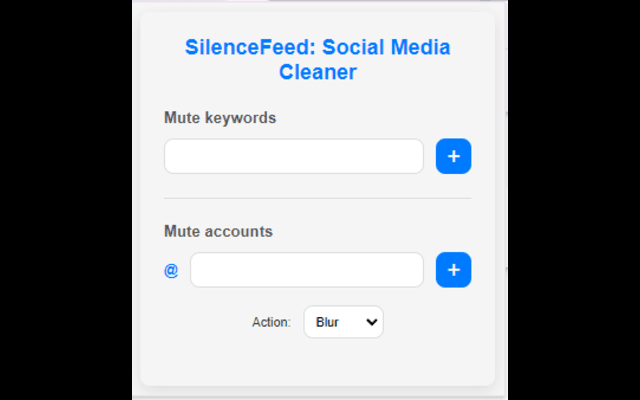Focus the Mute keywords text box

pyautogui.click(x=294, y=156)
